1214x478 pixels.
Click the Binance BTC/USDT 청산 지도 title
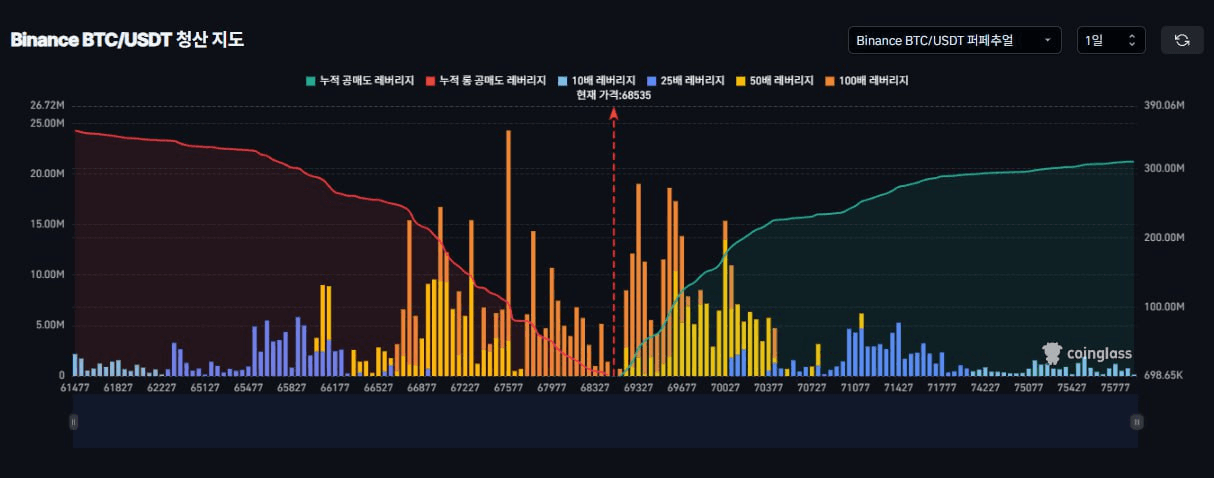[x=127, y=40]
